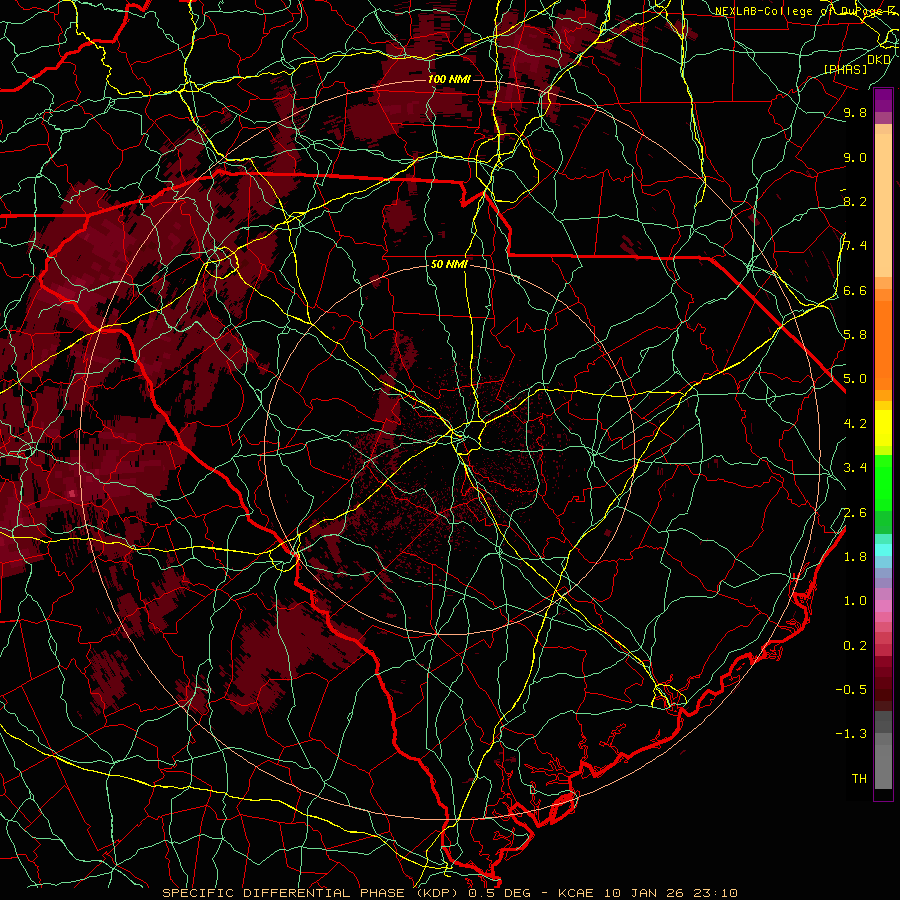This screenshot has height=900, width=900.
Task: Click the 2.6 value on color scale
Action: tap(855, 513)
